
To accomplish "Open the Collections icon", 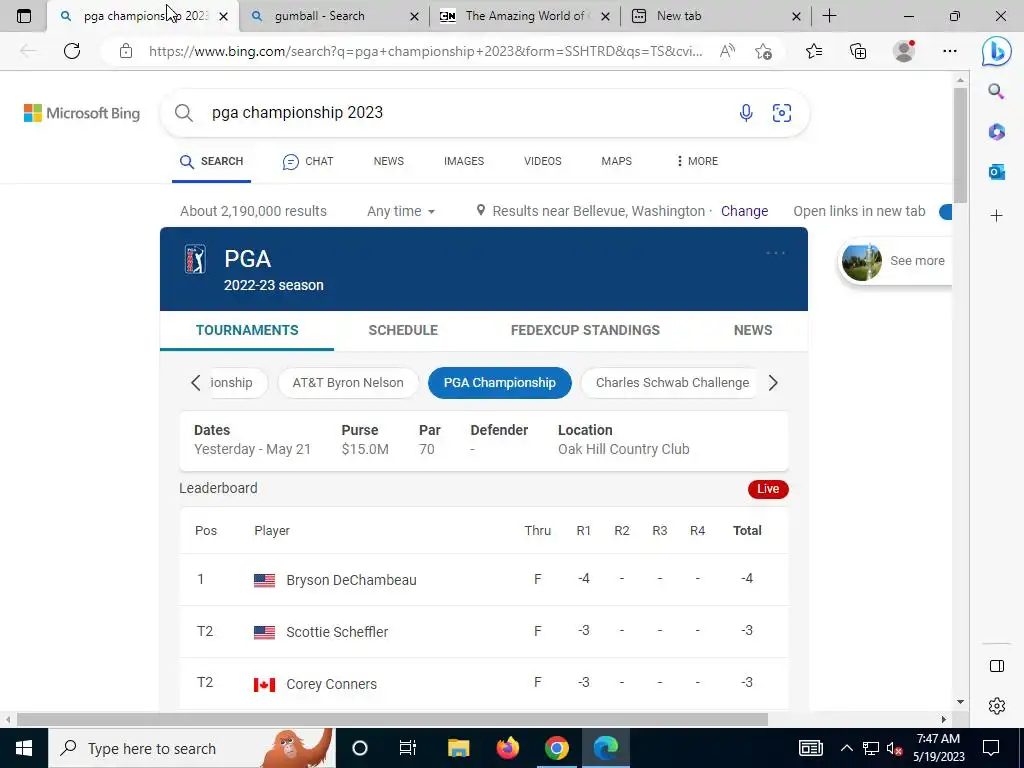I will [858, 51].
